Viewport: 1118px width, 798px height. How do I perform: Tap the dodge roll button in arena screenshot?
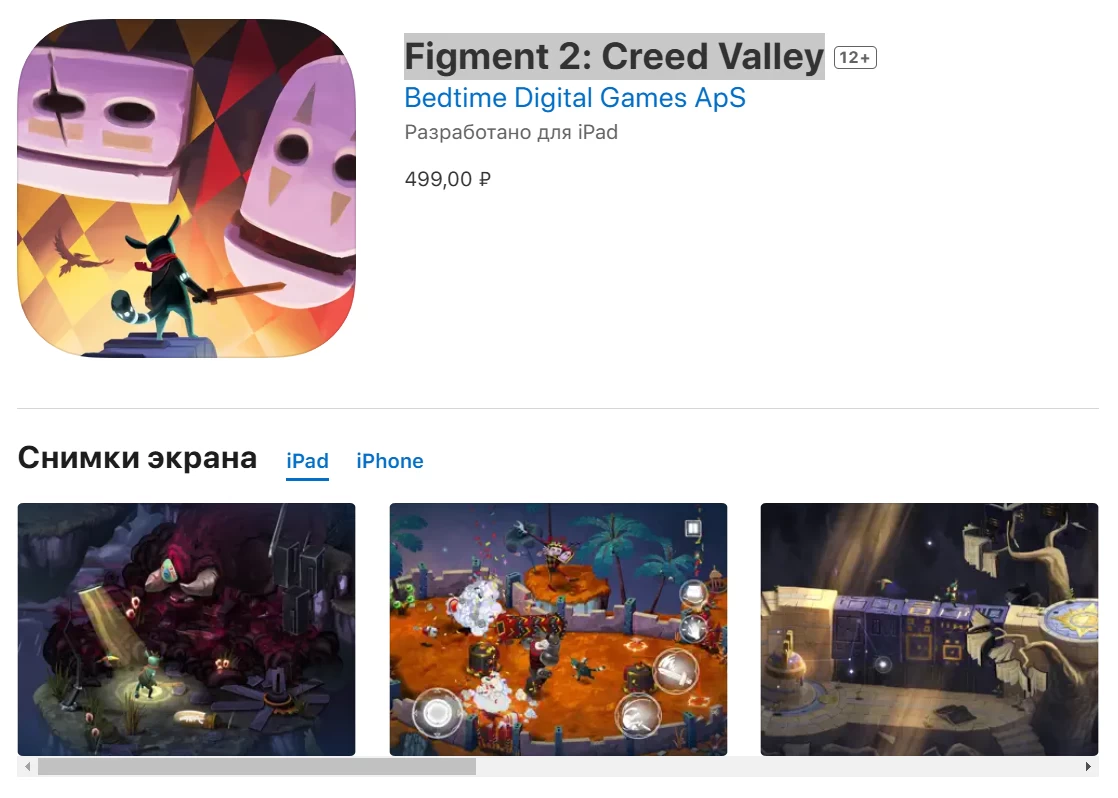638,715
